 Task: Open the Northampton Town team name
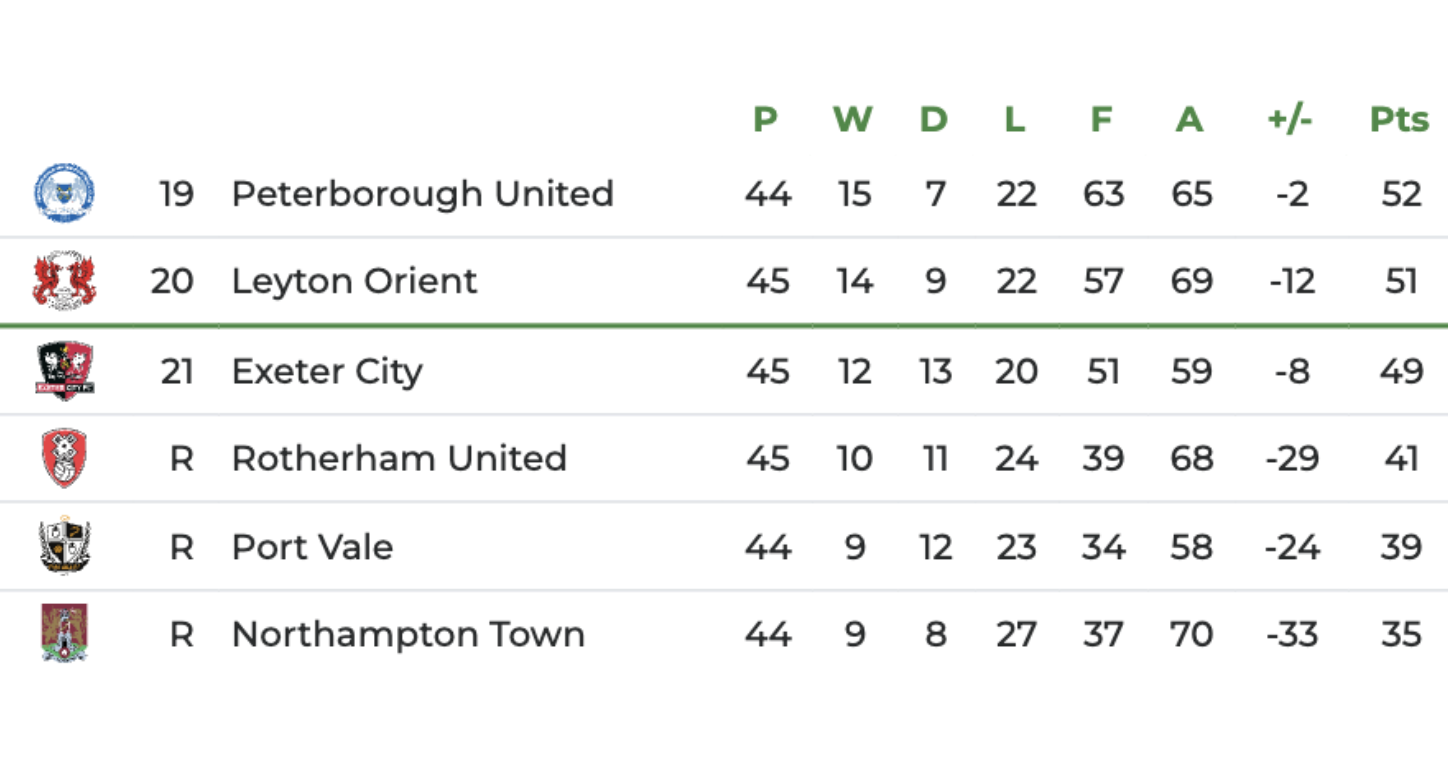[408, 634]
